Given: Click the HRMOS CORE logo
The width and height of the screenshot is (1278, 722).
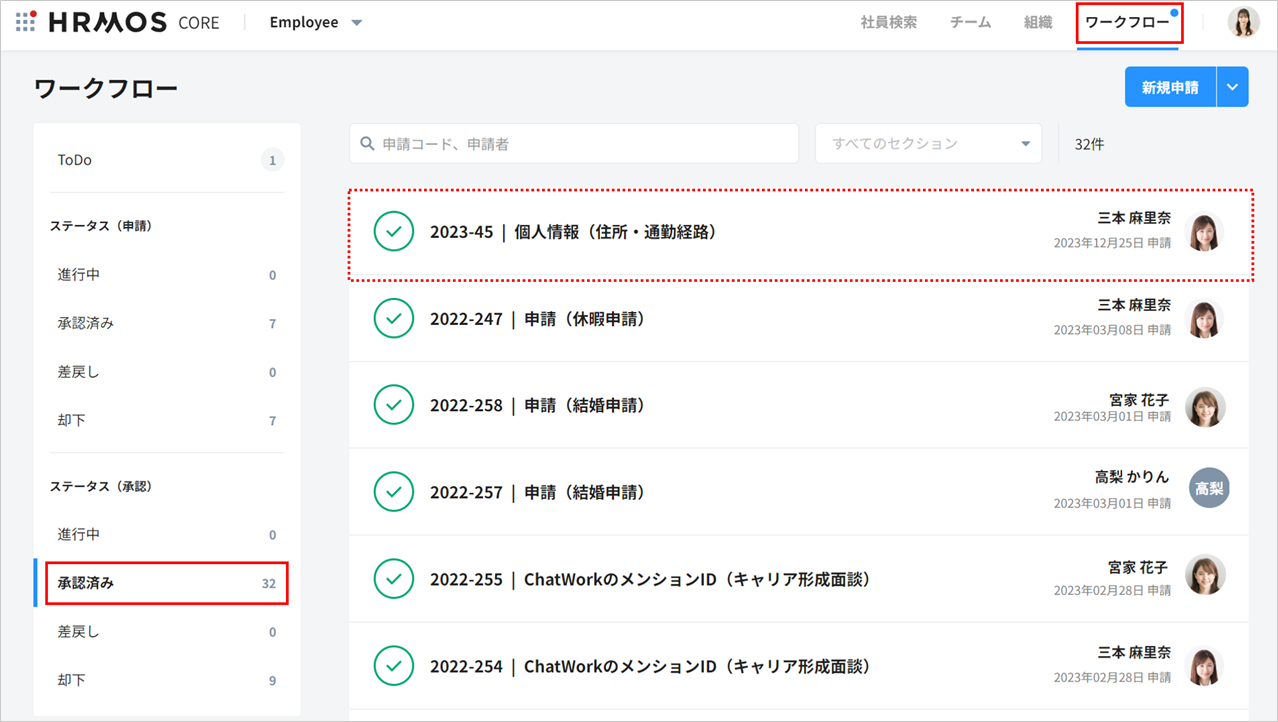Looking at the screenshot, I should (133, 22).
